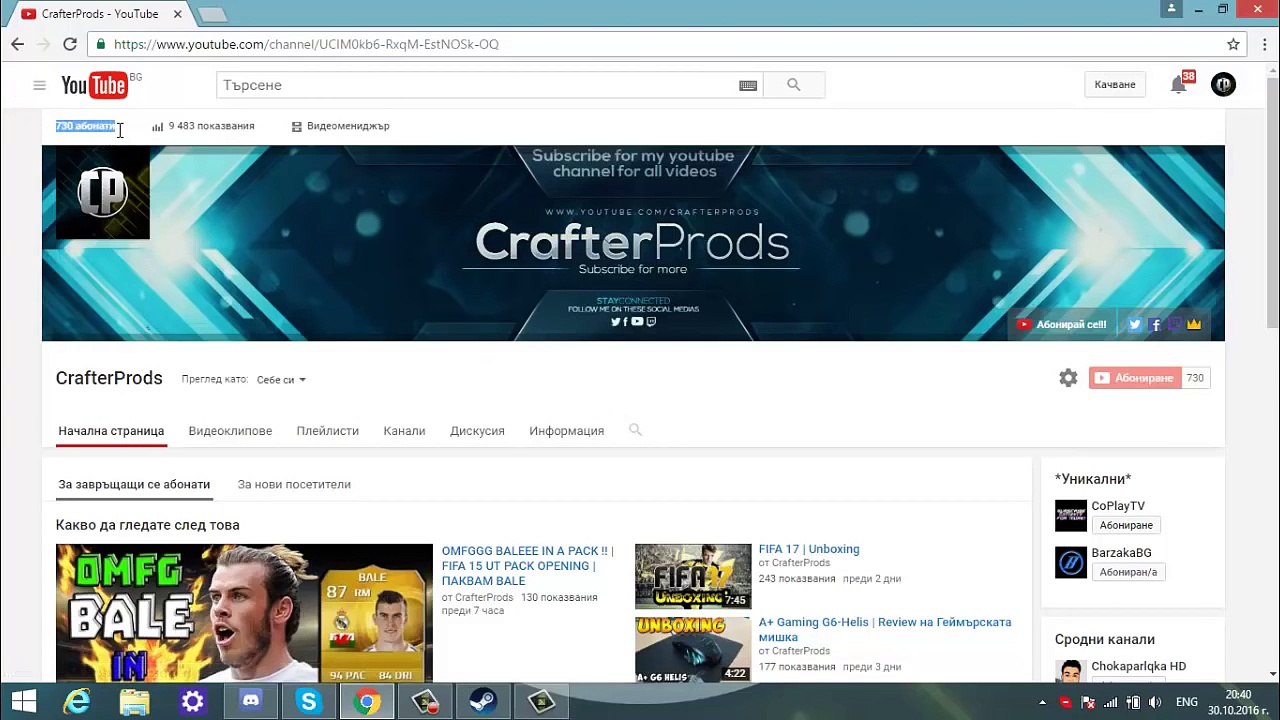
Task: Click the FIFA 17 Unboxing thumbnail
Action: click(693, 576)
